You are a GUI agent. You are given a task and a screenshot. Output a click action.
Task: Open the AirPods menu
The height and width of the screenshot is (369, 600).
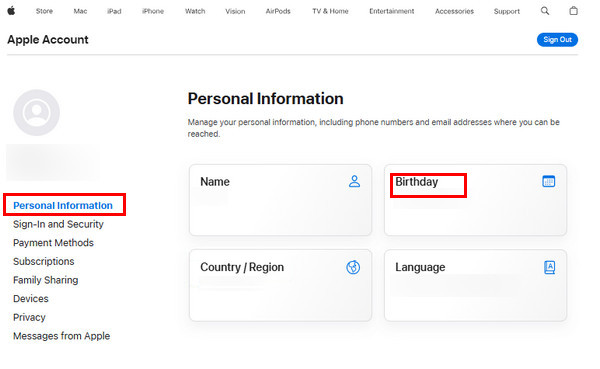pos(278,11)
